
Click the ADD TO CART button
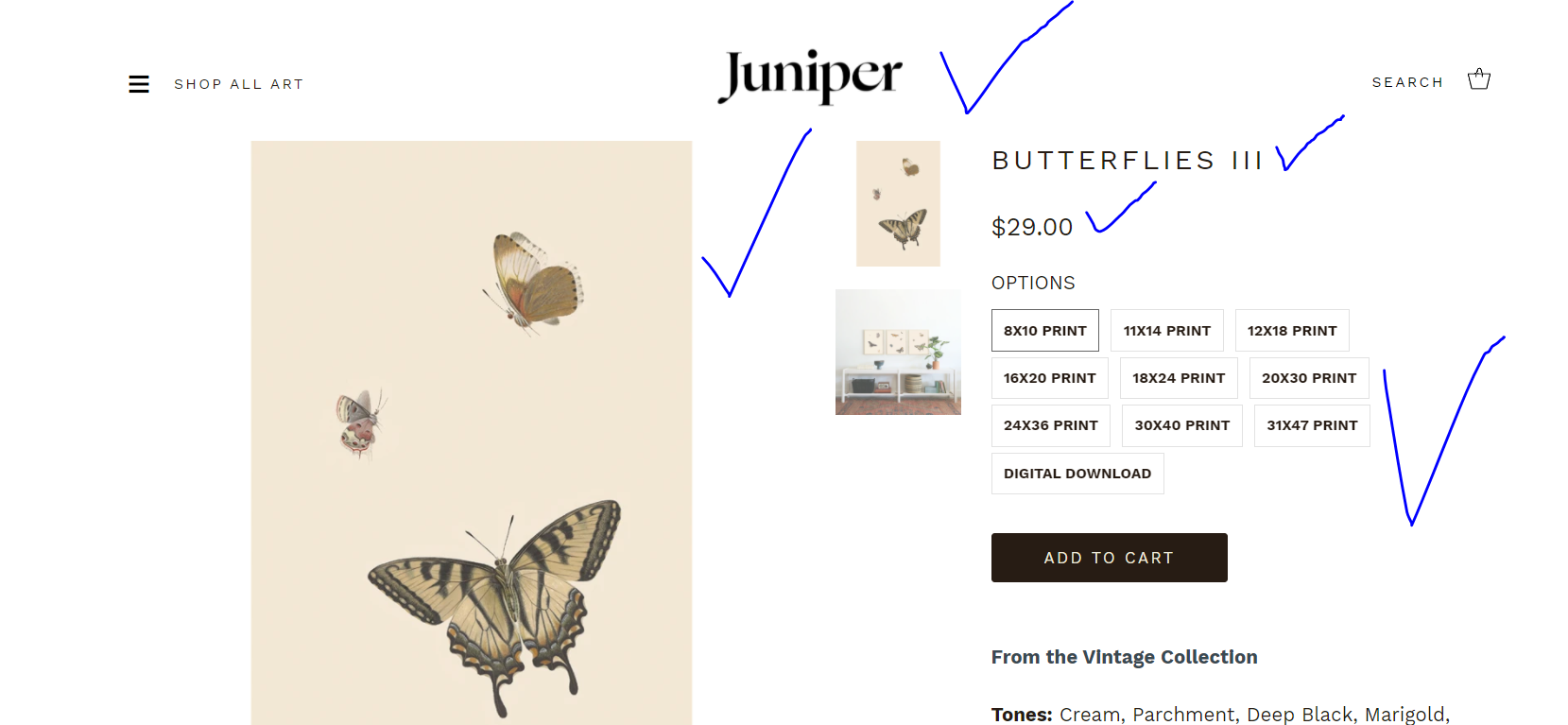coord(1110,558)
